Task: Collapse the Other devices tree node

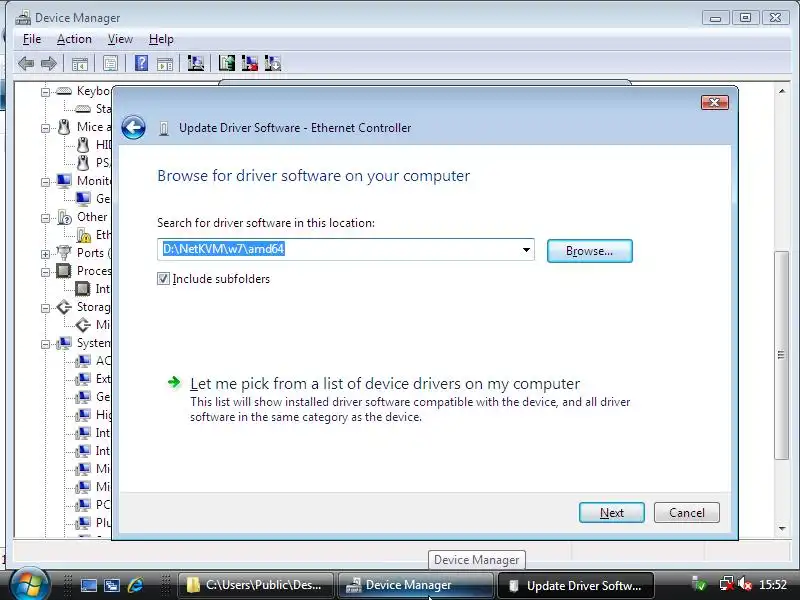Action: pyautogui.click(x=45, y=218)
